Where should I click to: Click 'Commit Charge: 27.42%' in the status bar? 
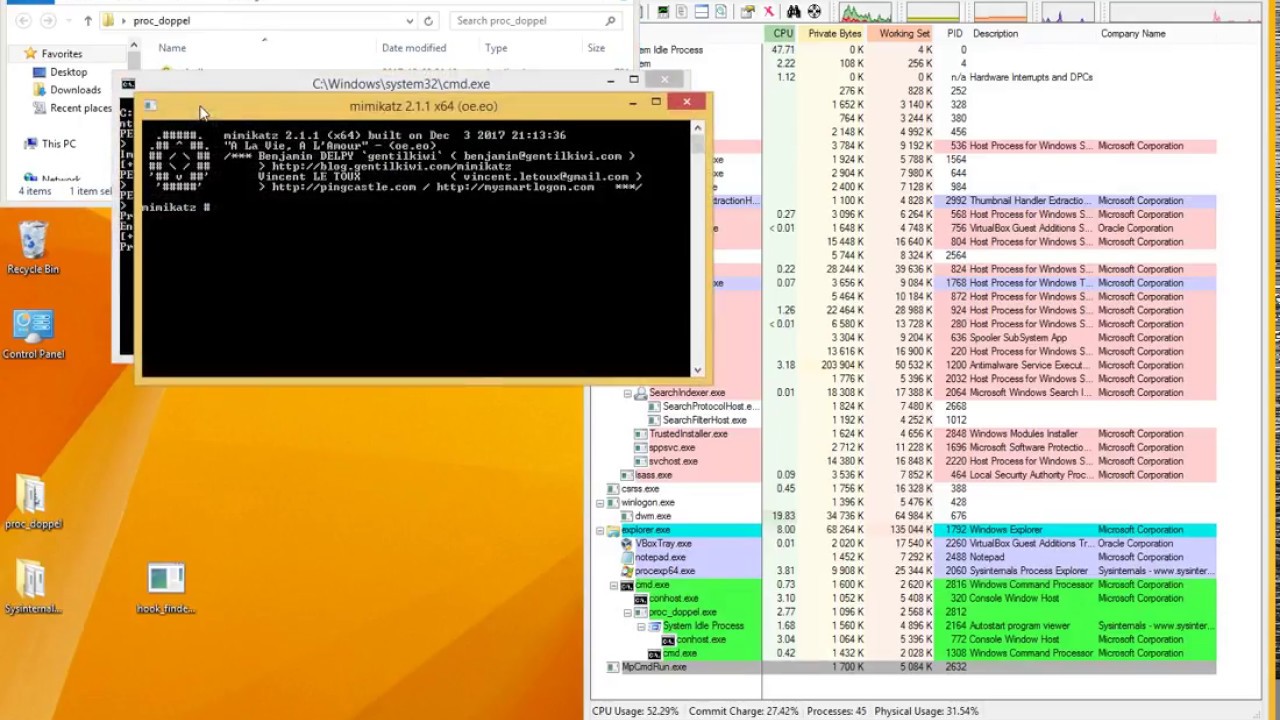(743, 711)
